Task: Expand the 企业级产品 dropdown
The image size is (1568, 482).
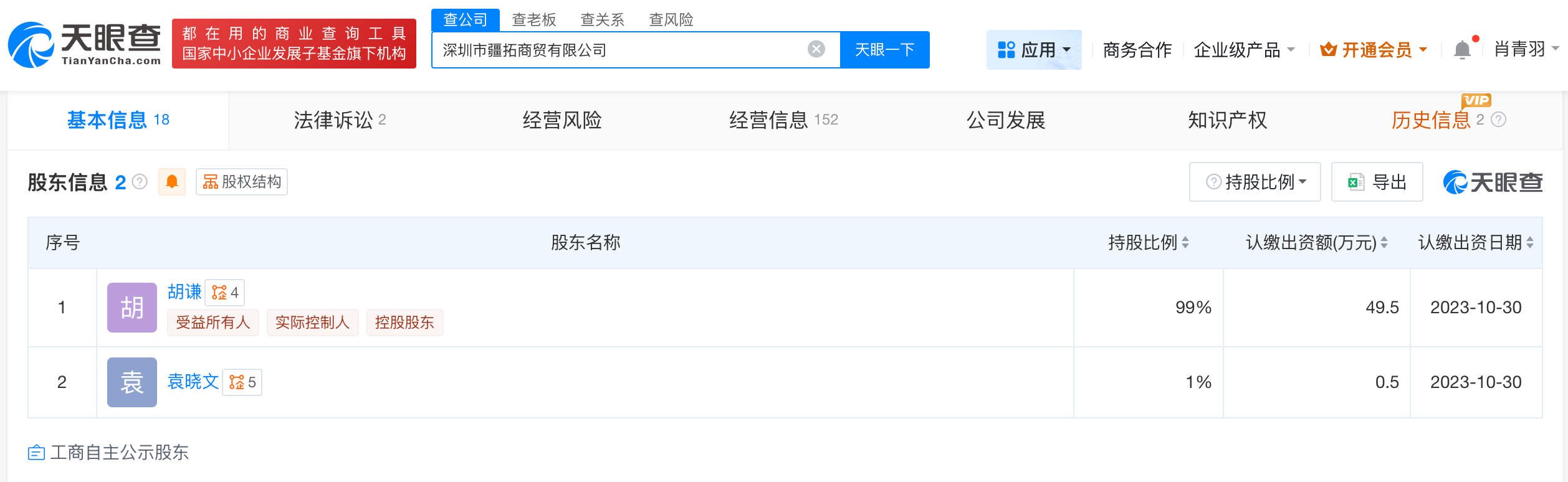Action: (x=1244, y=50)
